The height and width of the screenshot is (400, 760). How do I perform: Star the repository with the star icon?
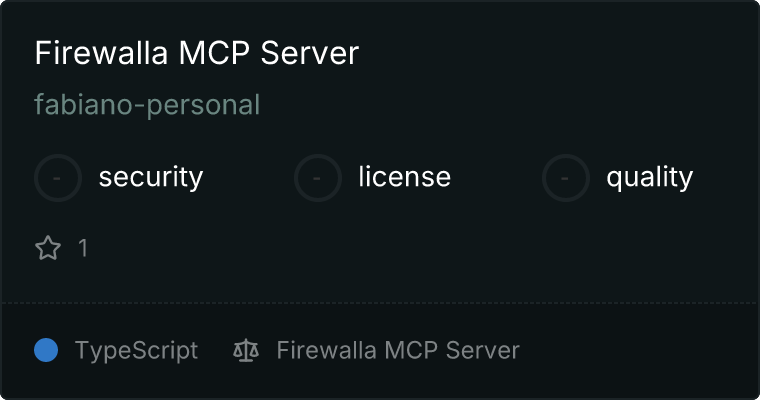pyautogui.click(x=48, y=248)
